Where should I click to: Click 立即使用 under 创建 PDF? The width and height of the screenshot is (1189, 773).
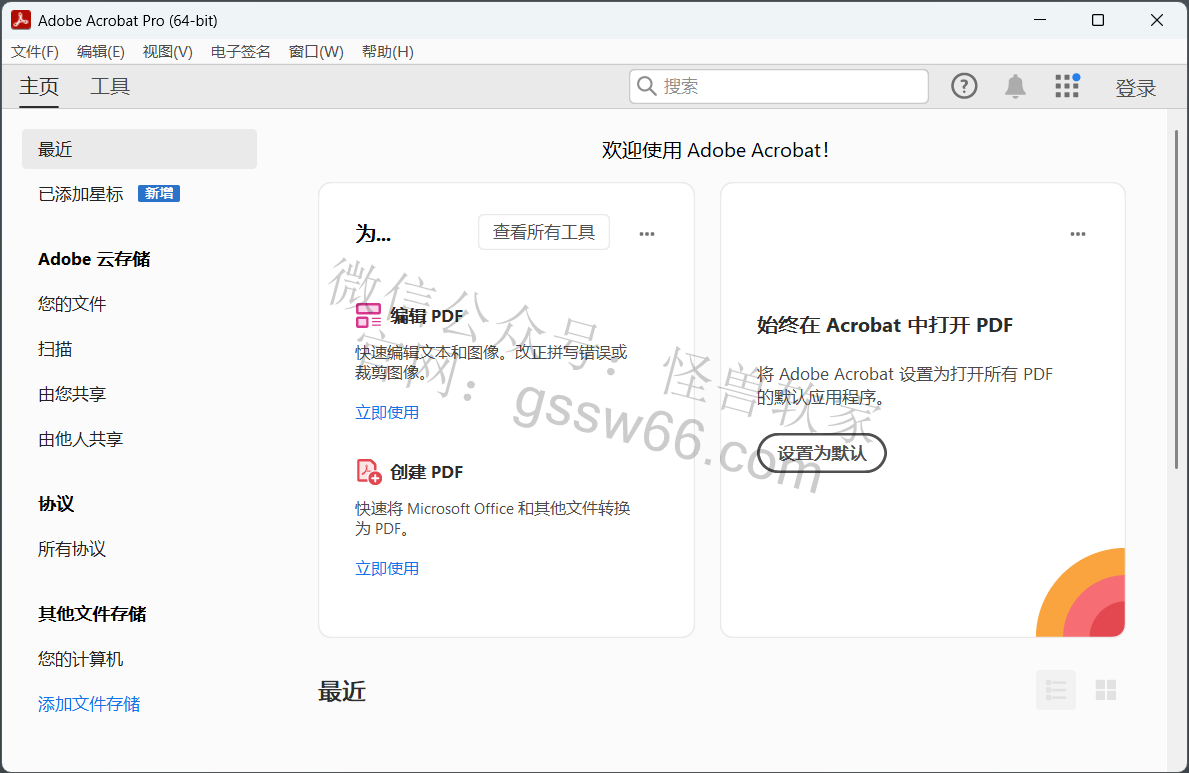click(x=387, y=568)
